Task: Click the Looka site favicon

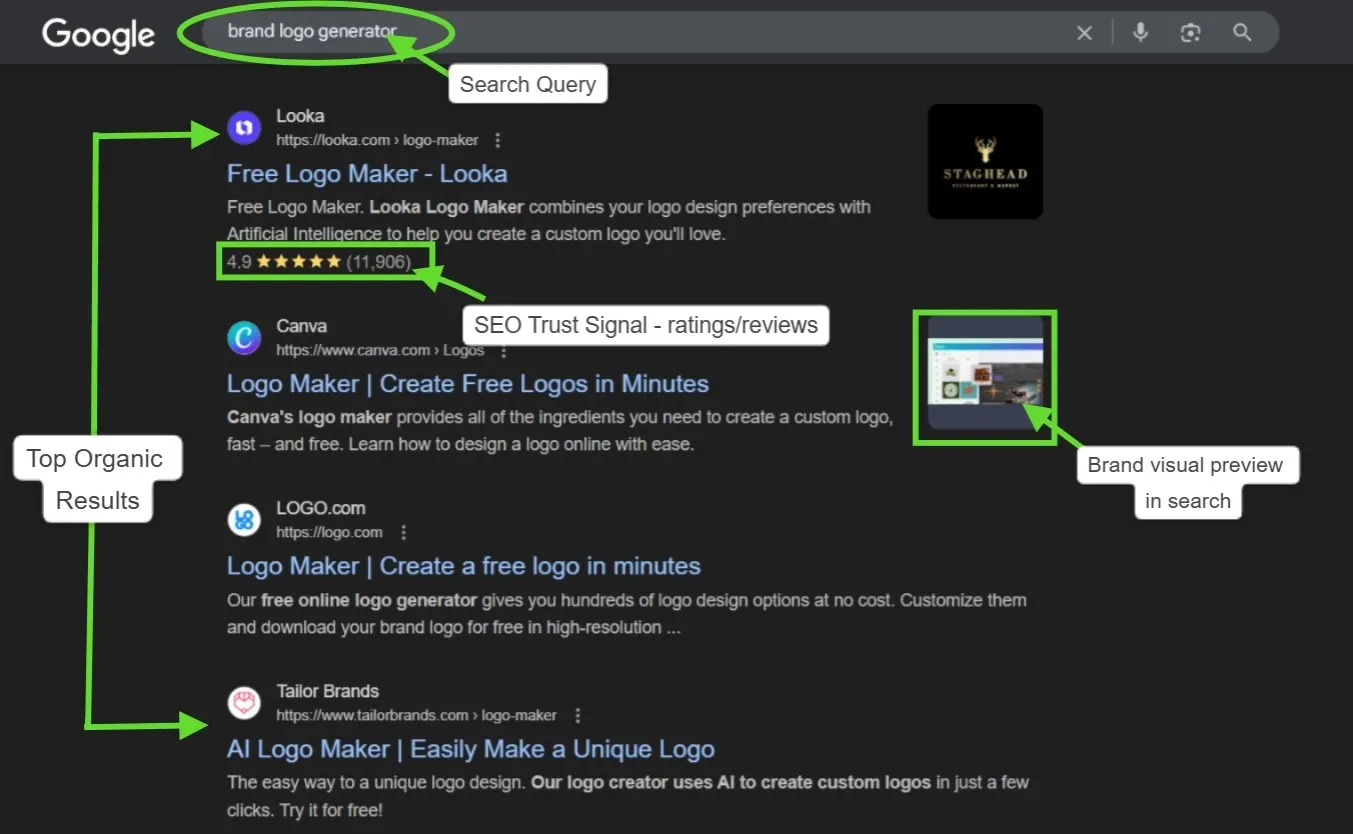Action: click(244, 128)
